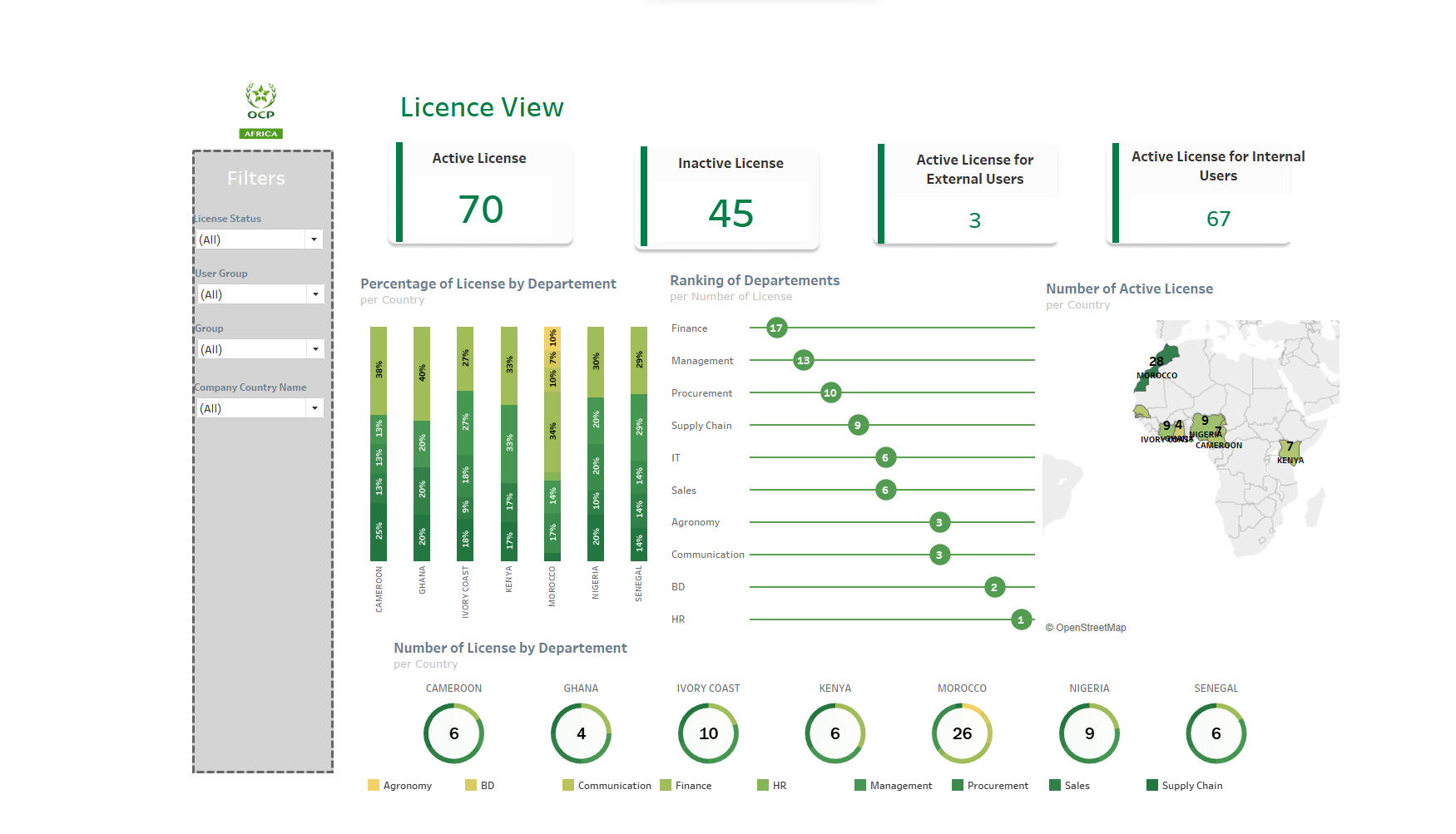Viewport: 1456px width, 834px height.
Task: Click the Procurement legend entry
Action: pyautogui.click(x=990, y=785)
